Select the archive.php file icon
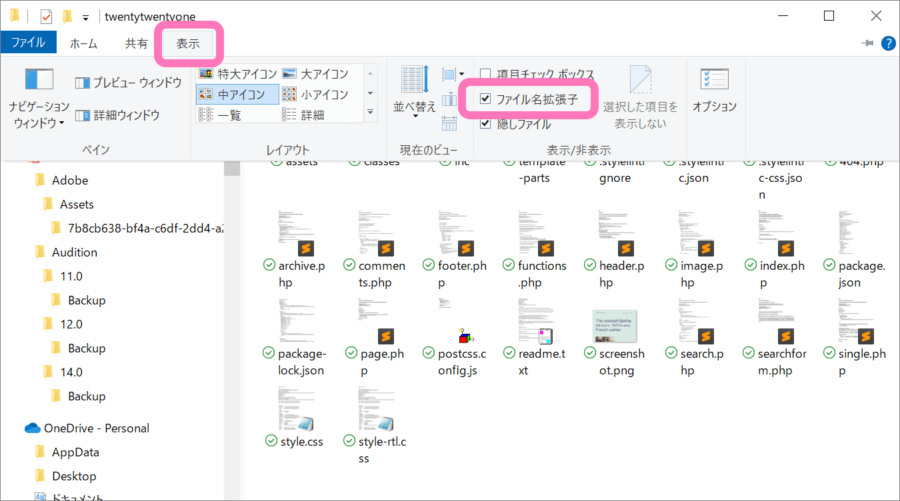900x501 pixels. coord(296,233)
